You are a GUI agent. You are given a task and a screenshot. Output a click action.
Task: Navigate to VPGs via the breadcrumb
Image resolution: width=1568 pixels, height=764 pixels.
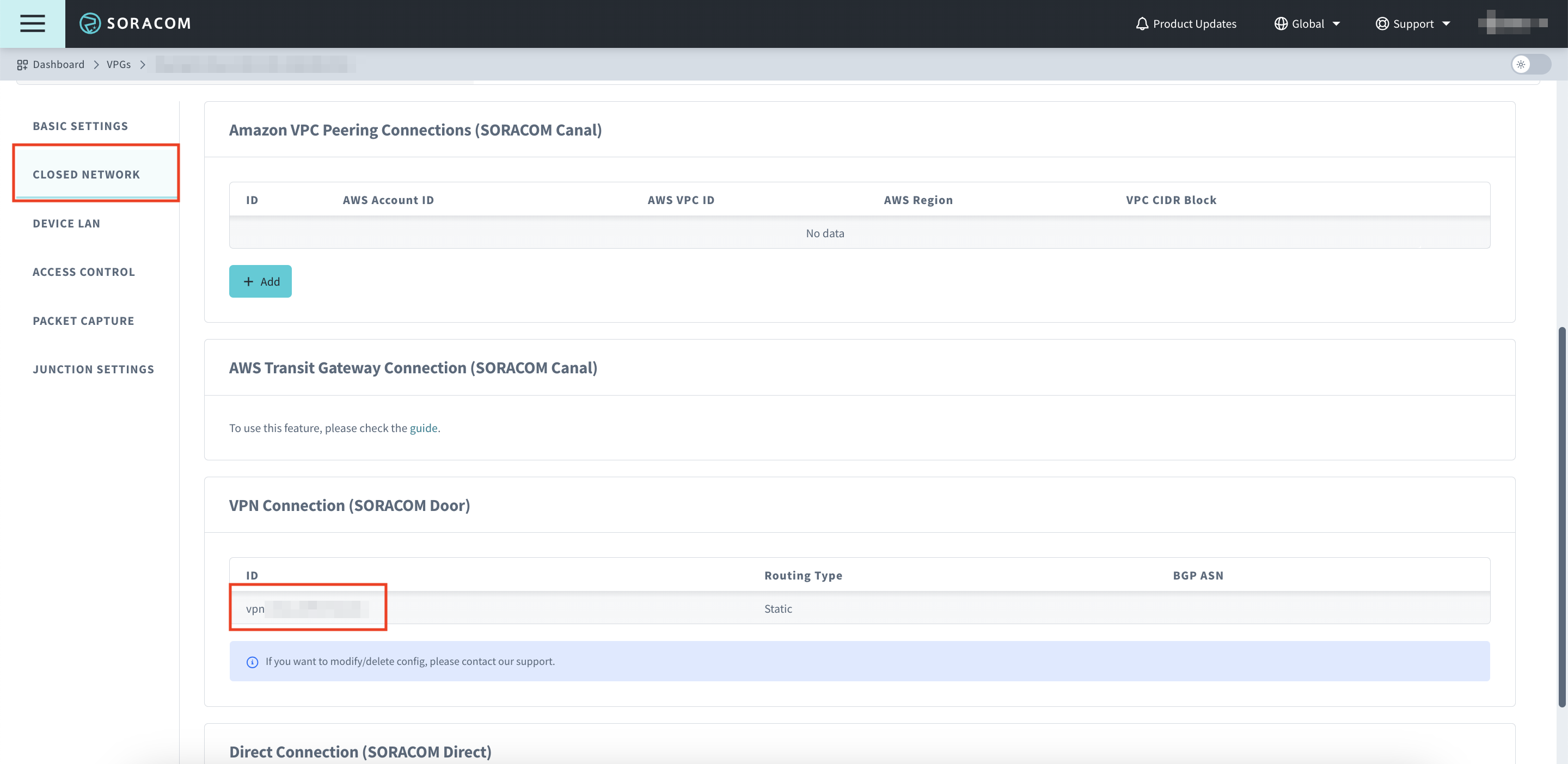pyautogui.click(x=119, y=64)
